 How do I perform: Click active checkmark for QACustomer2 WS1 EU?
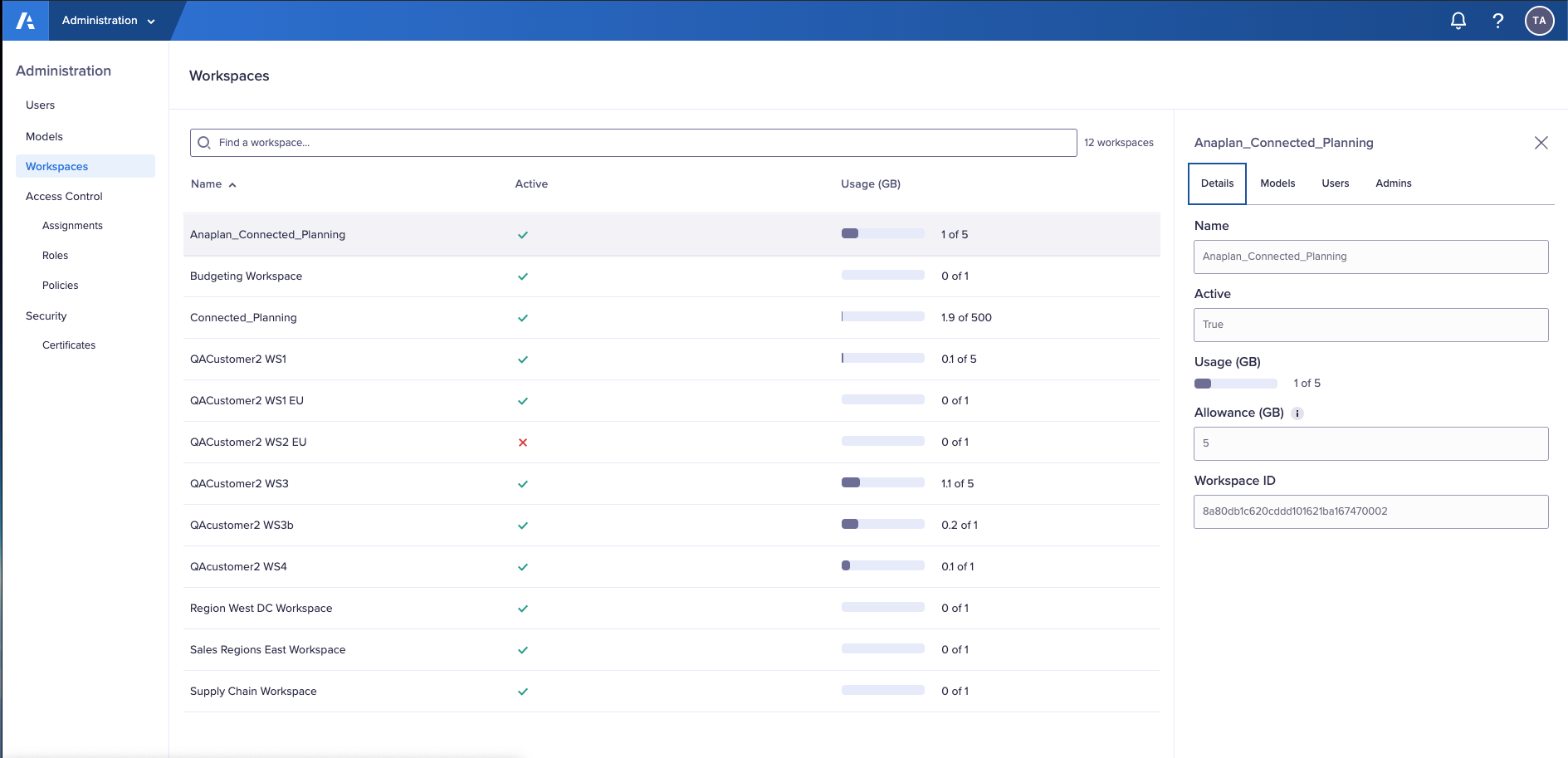coord(523,401)
